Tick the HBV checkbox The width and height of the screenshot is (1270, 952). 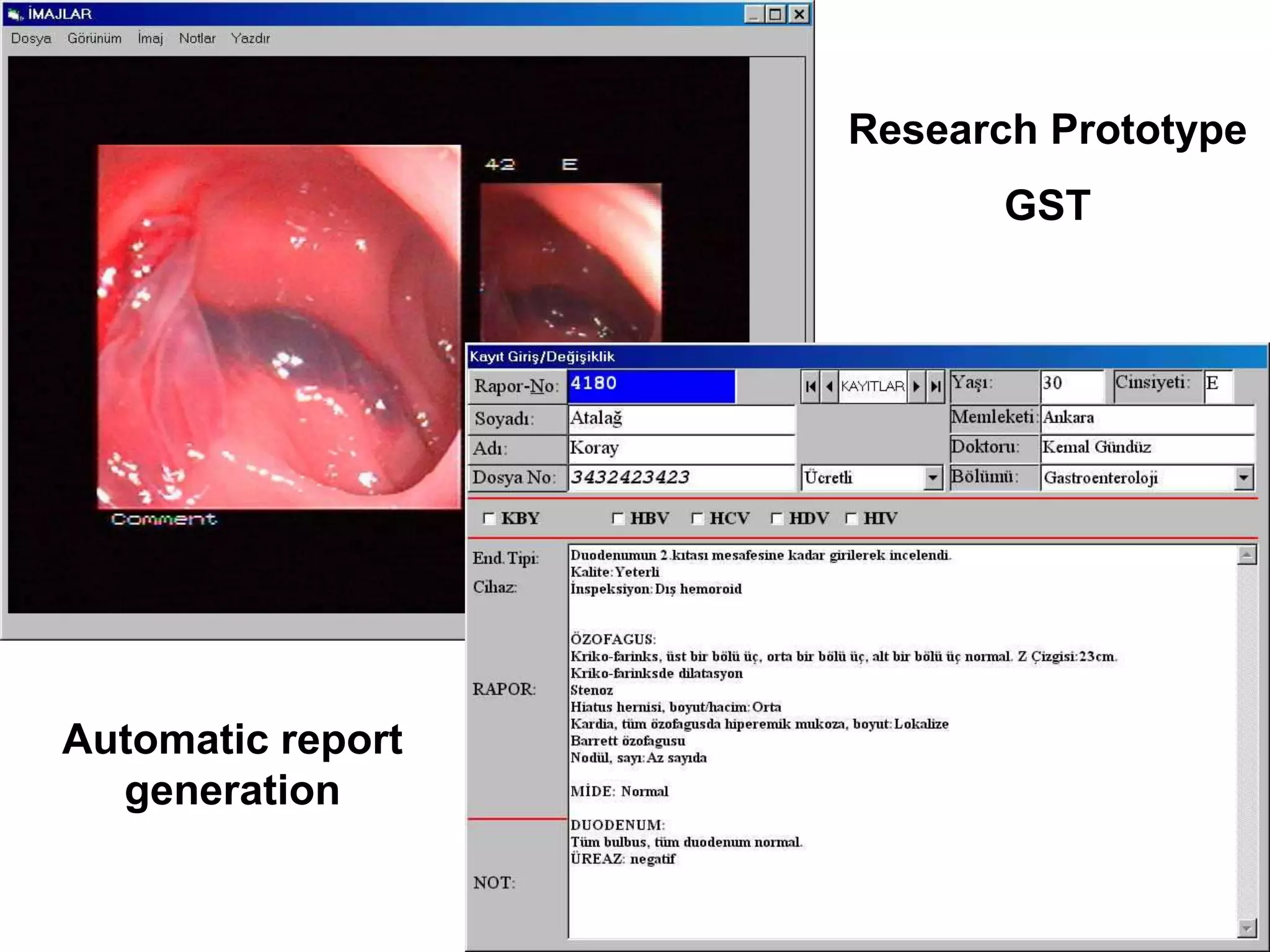[x=618, y=518]
